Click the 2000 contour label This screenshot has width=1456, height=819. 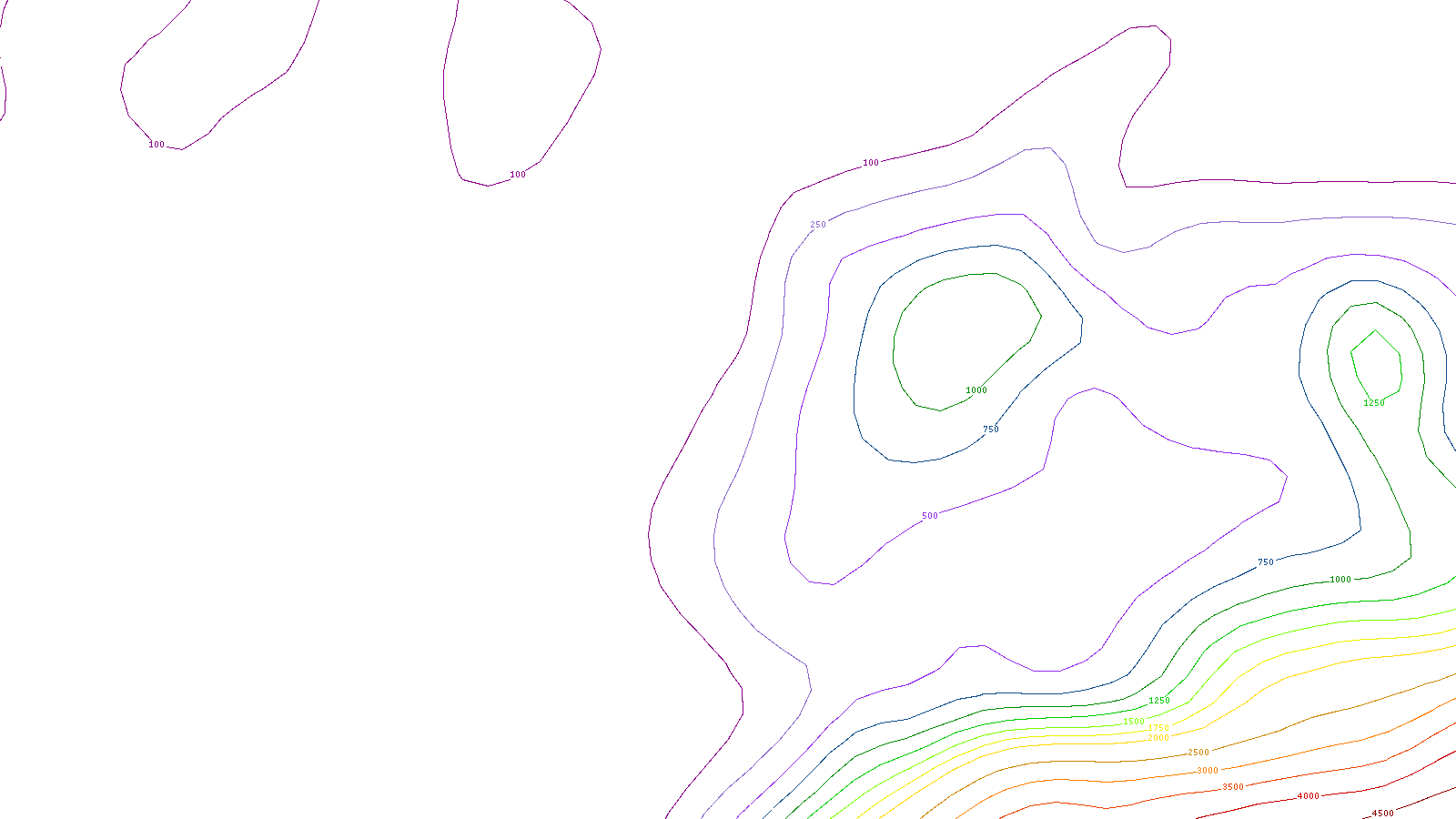coord(1158,738)
